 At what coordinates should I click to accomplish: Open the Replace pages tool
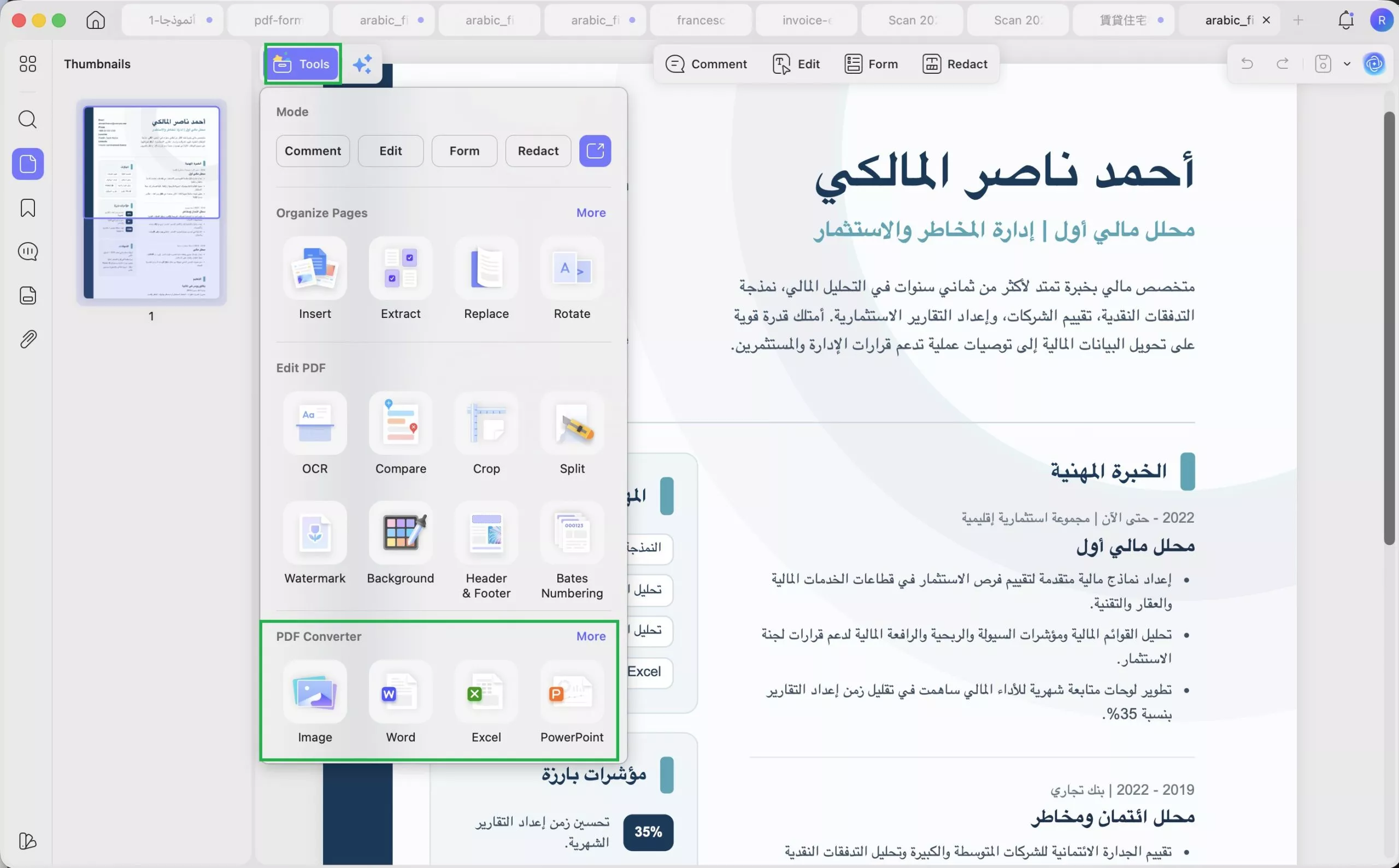[486, 279]
